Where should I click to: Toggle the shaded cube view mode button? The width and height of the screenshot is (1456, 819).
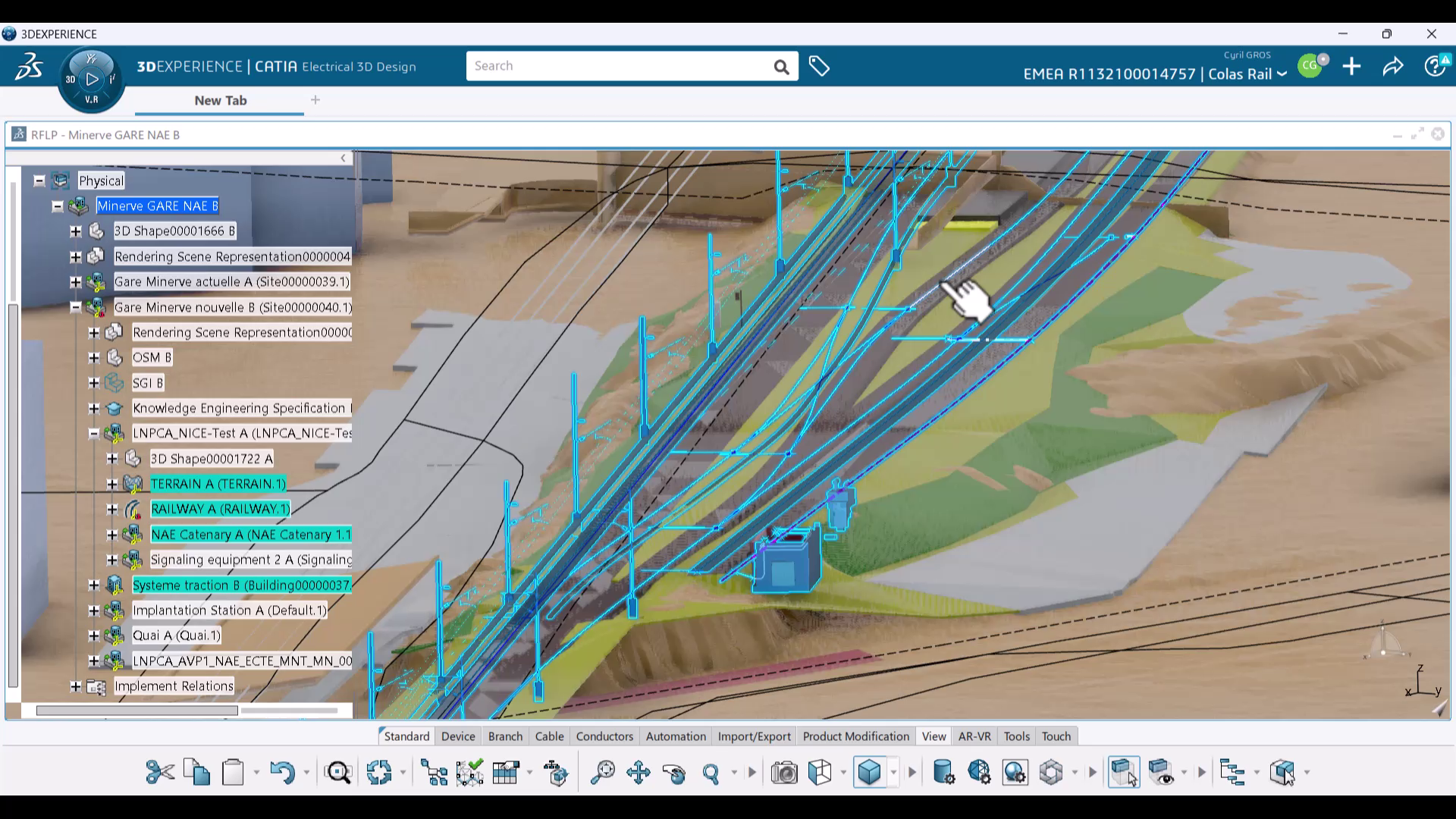click(x=869, y=772)
